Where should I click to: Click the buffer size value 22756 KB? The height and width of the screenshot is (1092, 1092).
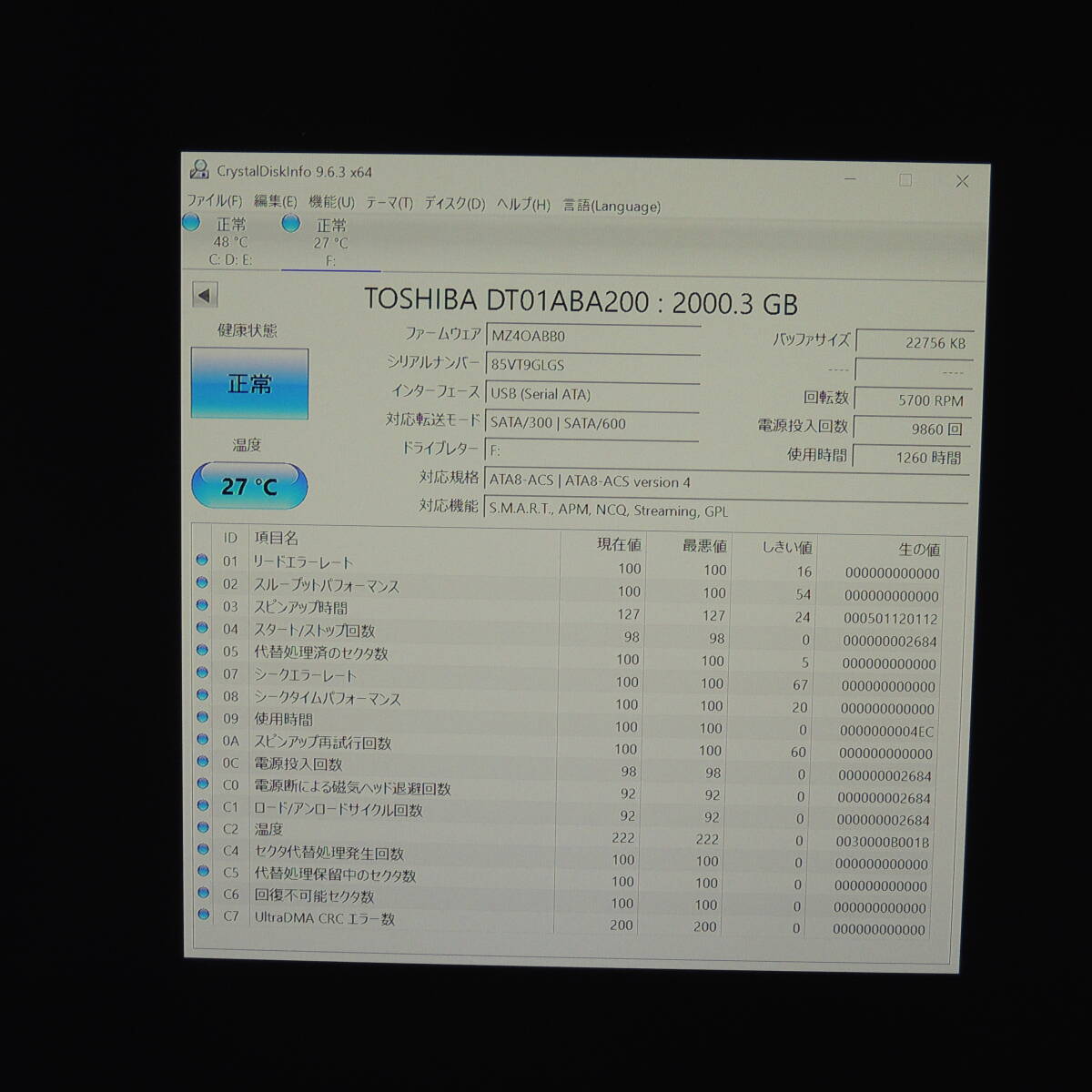915,342
